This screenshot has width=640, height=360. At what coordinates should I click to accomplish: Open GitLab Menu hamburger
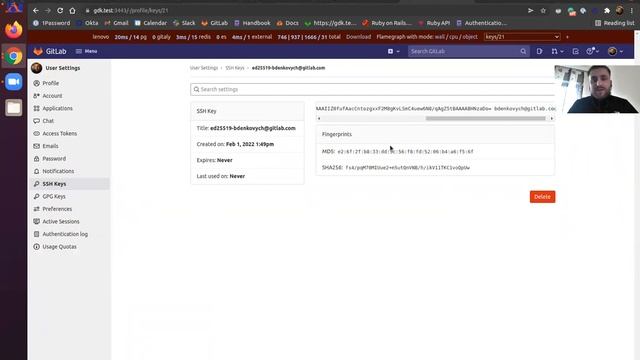[87, 51]
